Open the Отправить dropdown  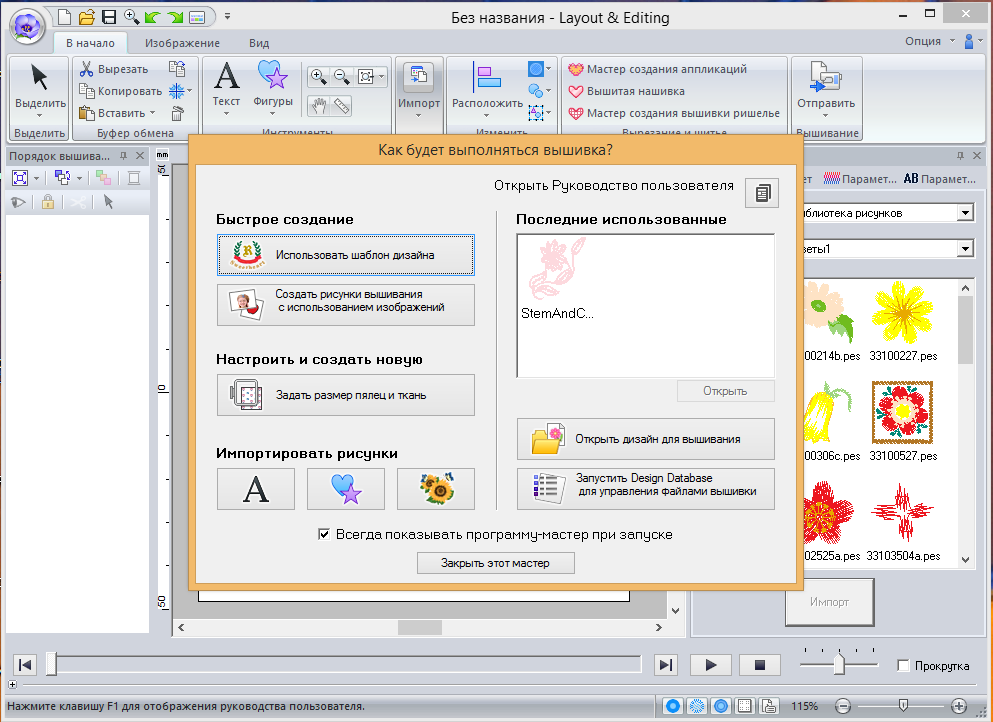825,115
